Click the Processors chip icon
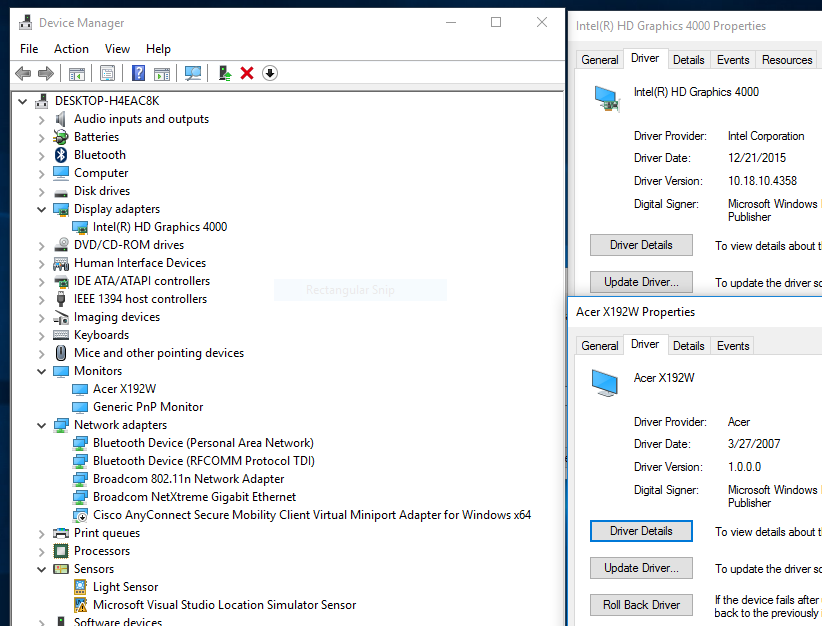 61,551
